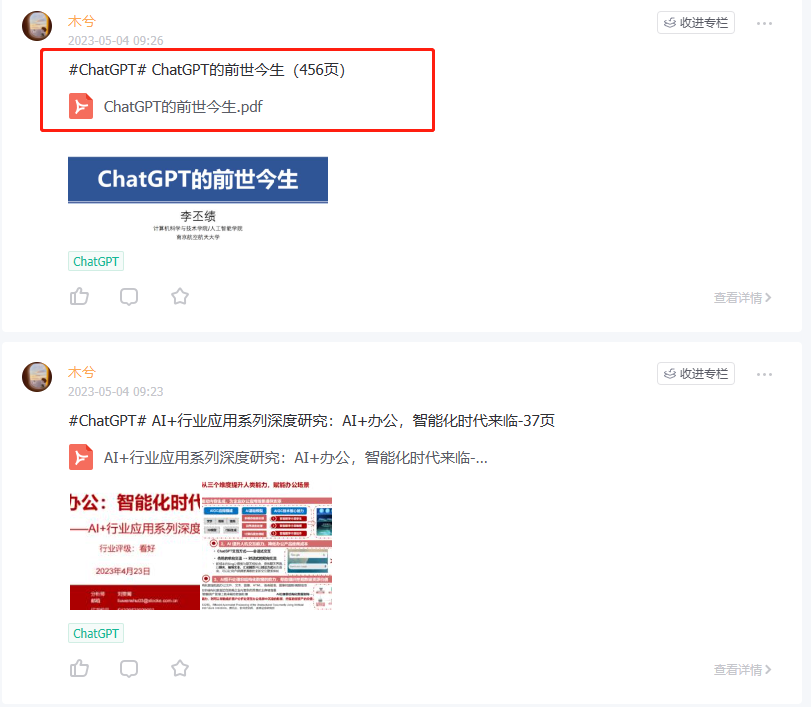View details via 查看详情 on first post
This screenshot has width=811, height=707.
point(742,298)
